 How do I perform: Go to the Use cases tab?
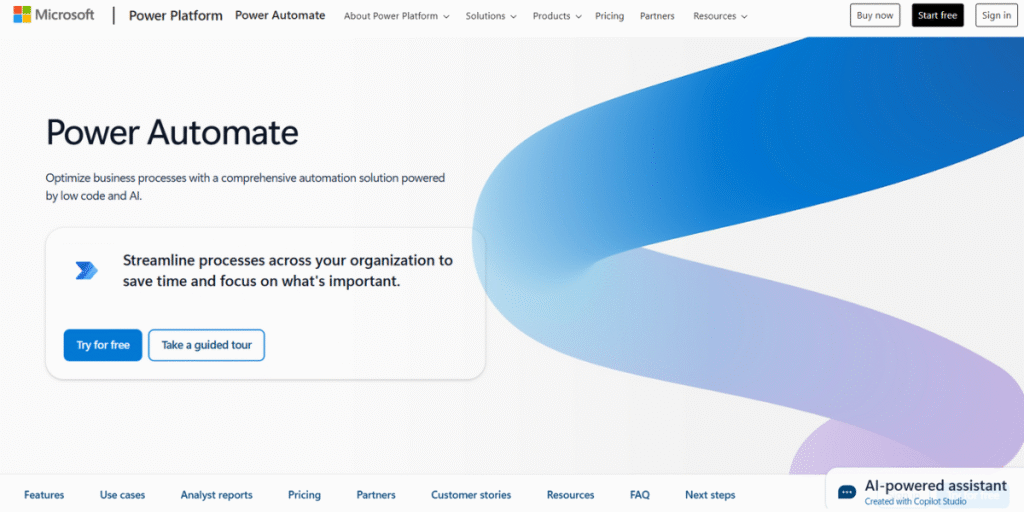[x=123, y=495]
